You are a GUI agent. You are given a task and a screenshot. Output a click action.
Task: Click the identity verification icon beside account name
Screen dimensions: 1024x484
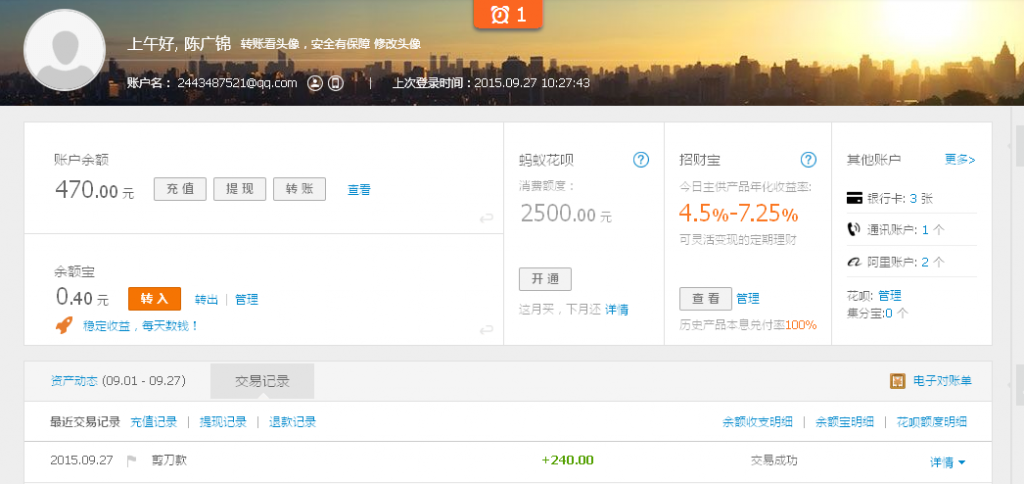point(315,83)
